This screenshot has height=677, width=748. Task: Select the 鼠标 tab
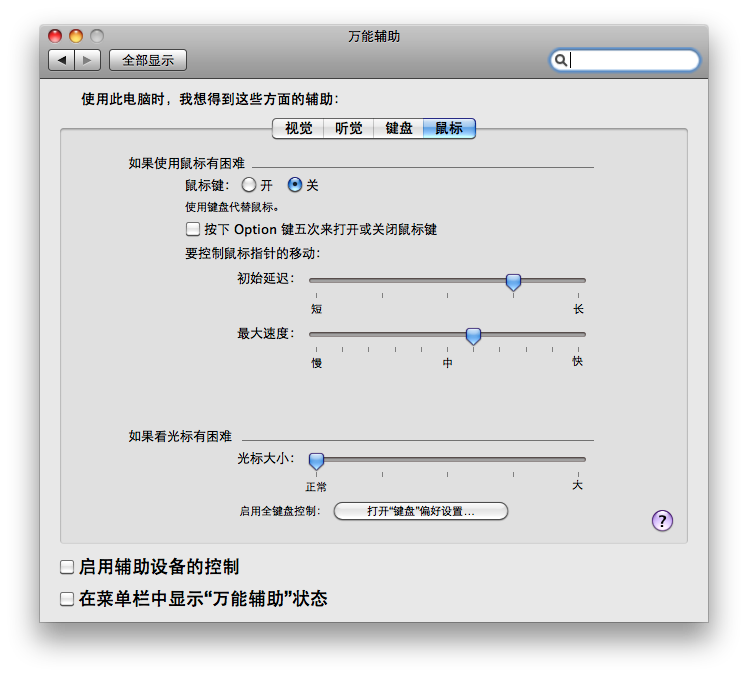click(449, 128)
